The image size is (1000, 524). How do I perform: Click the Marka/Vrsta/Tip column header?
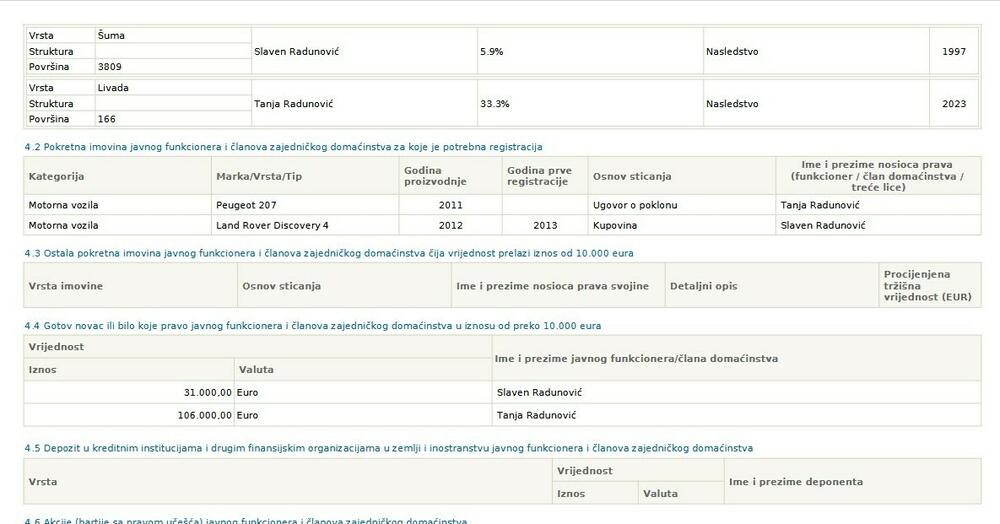pyautogui.click(x=258, y=176)
